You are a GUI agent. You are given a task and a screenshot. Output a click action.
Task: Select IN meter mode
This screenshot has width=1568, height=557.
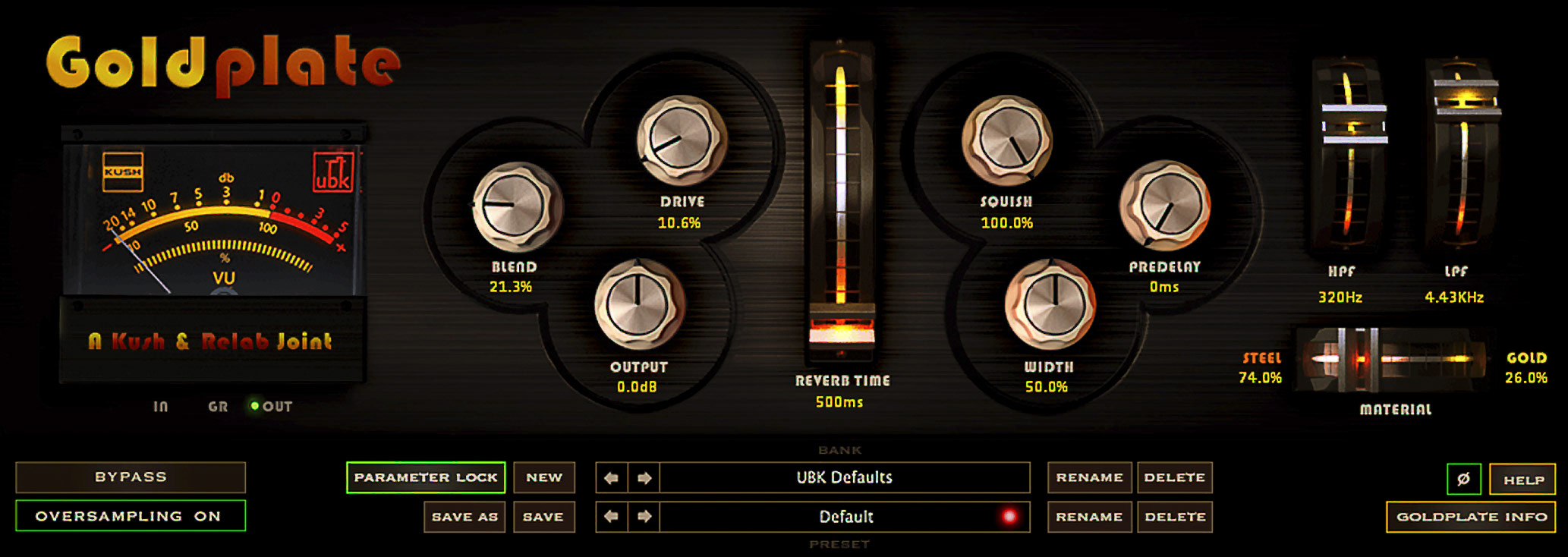[160, 407]
